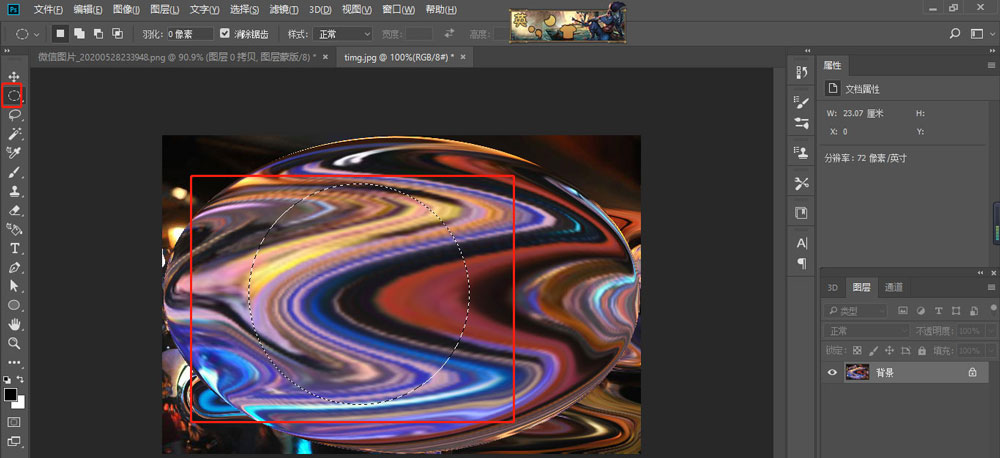Select the Horizontal Type tool

14,248
